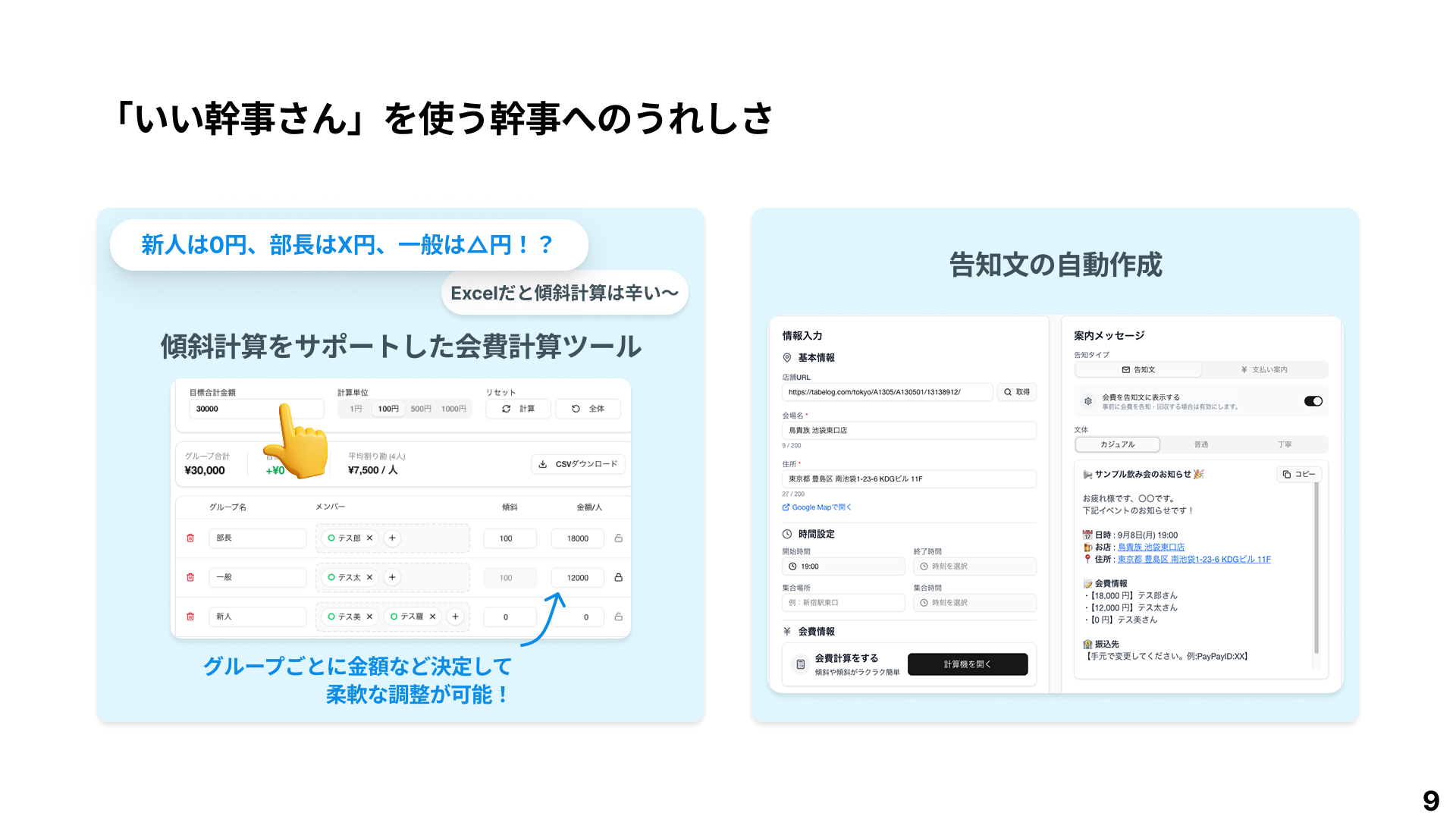This screenshot has height=819, width=1456.
Task: Click the locked padlock on 一般 row
Action: pos(619,578)
